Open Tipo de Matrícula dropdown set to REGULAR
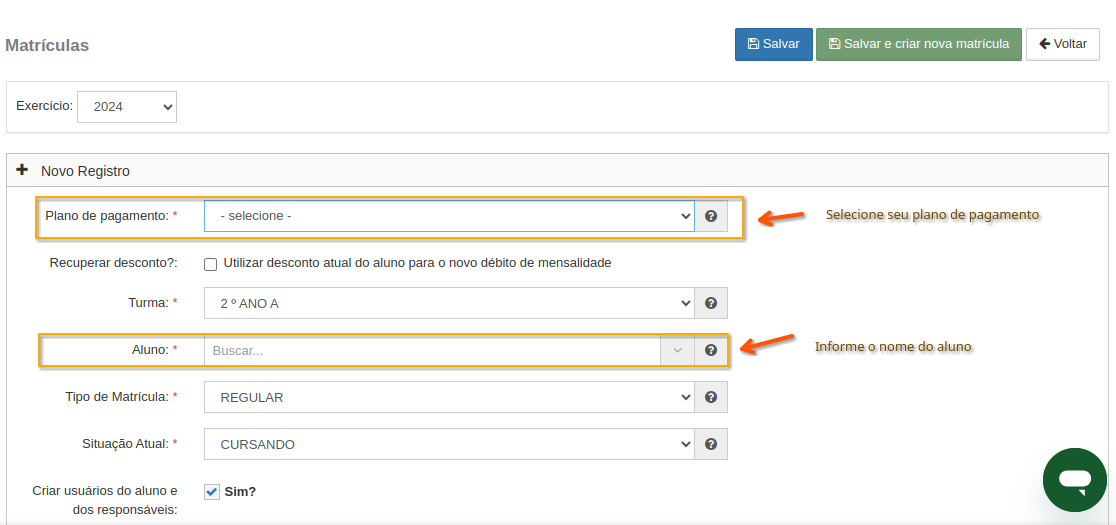The width and height of the screenshot is (1116, 525). (449, 397)
